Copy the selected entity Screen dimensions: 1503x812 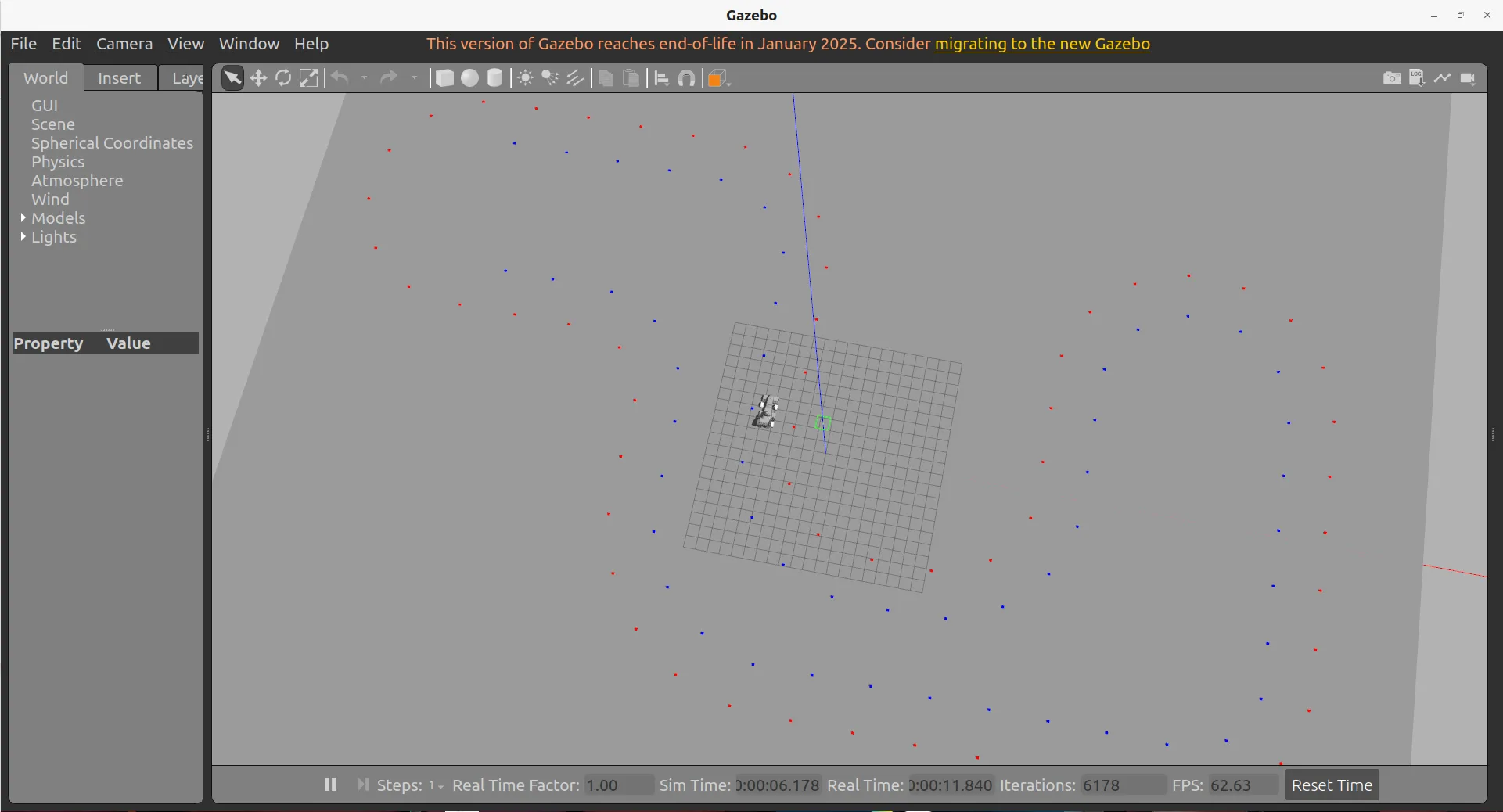(x=606, y=78)
